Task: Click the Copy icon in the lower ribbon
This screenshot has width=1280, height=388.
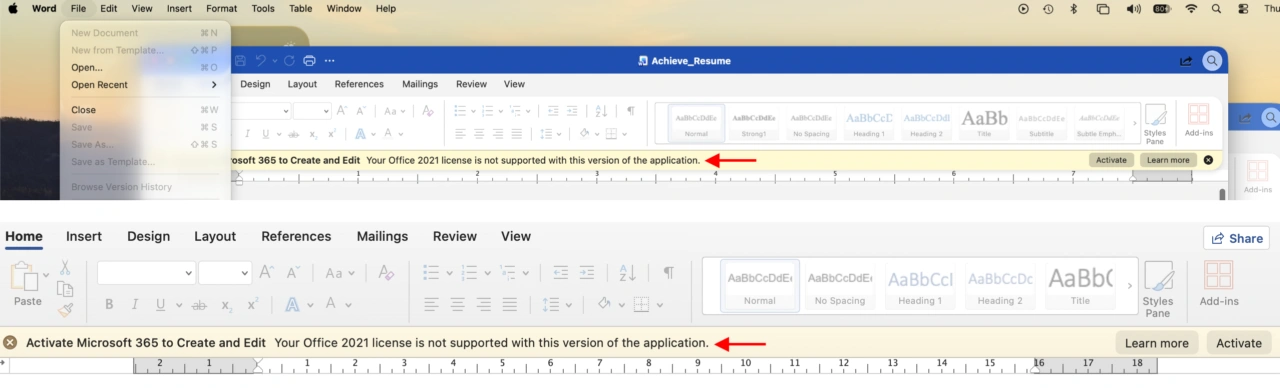Action: coord(65,289)
